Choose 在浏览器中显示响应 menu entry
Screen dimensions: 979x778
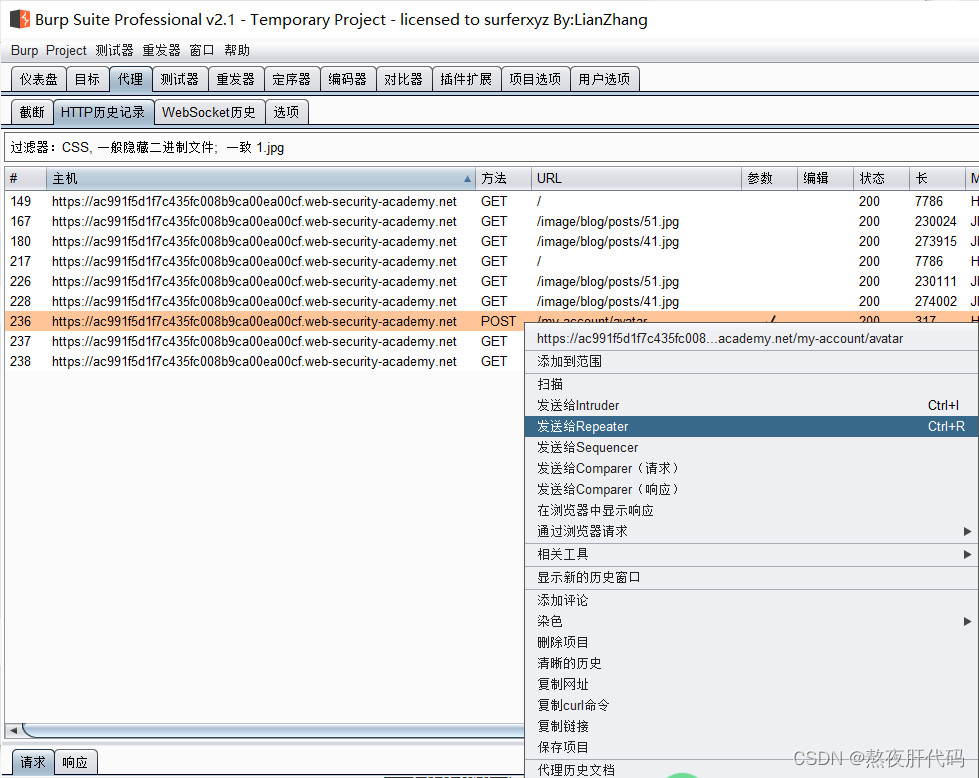coord(752,510)
